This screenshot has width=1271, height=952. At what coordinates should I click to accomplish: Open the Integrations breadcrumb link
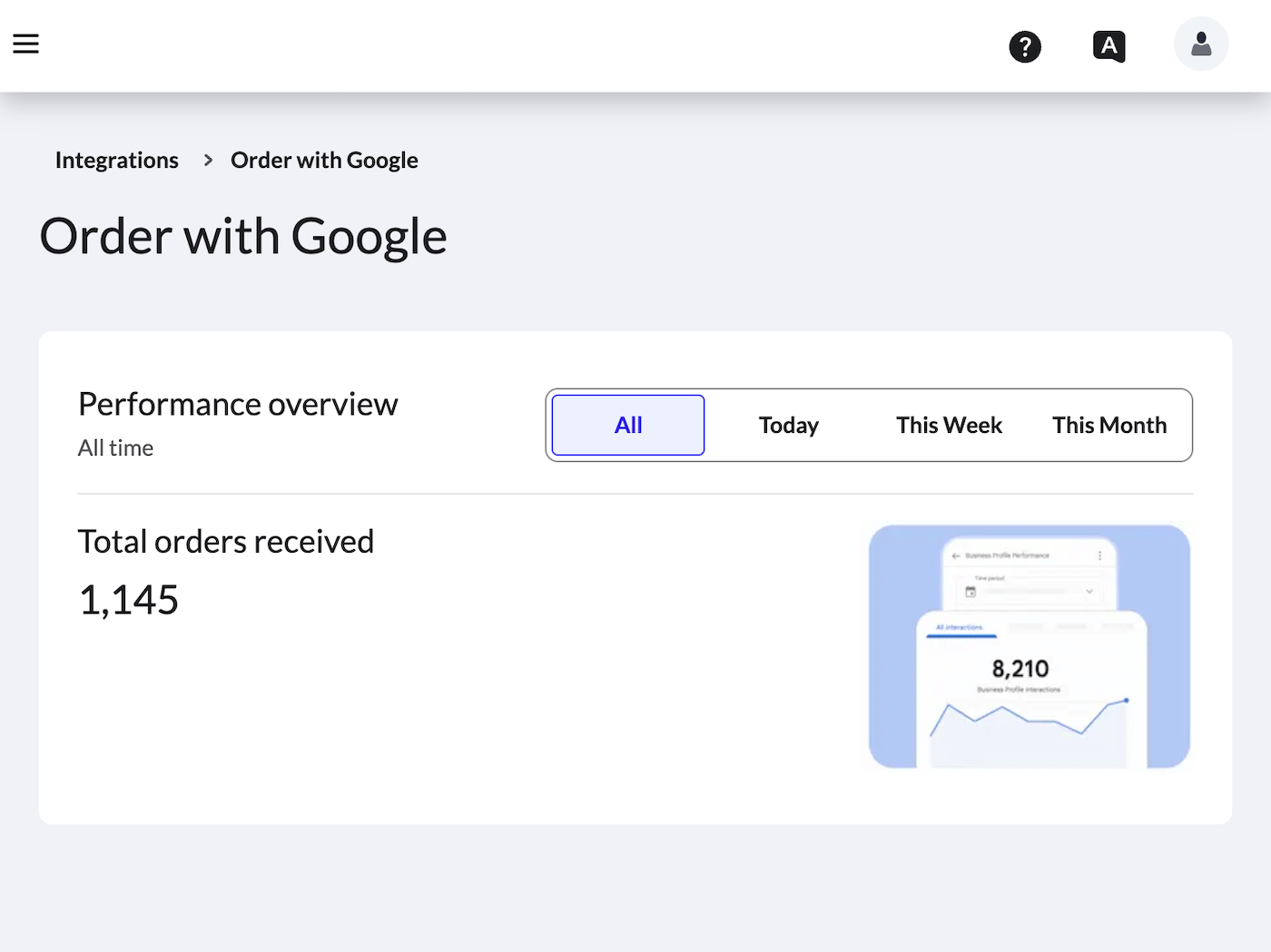[116, 160]
